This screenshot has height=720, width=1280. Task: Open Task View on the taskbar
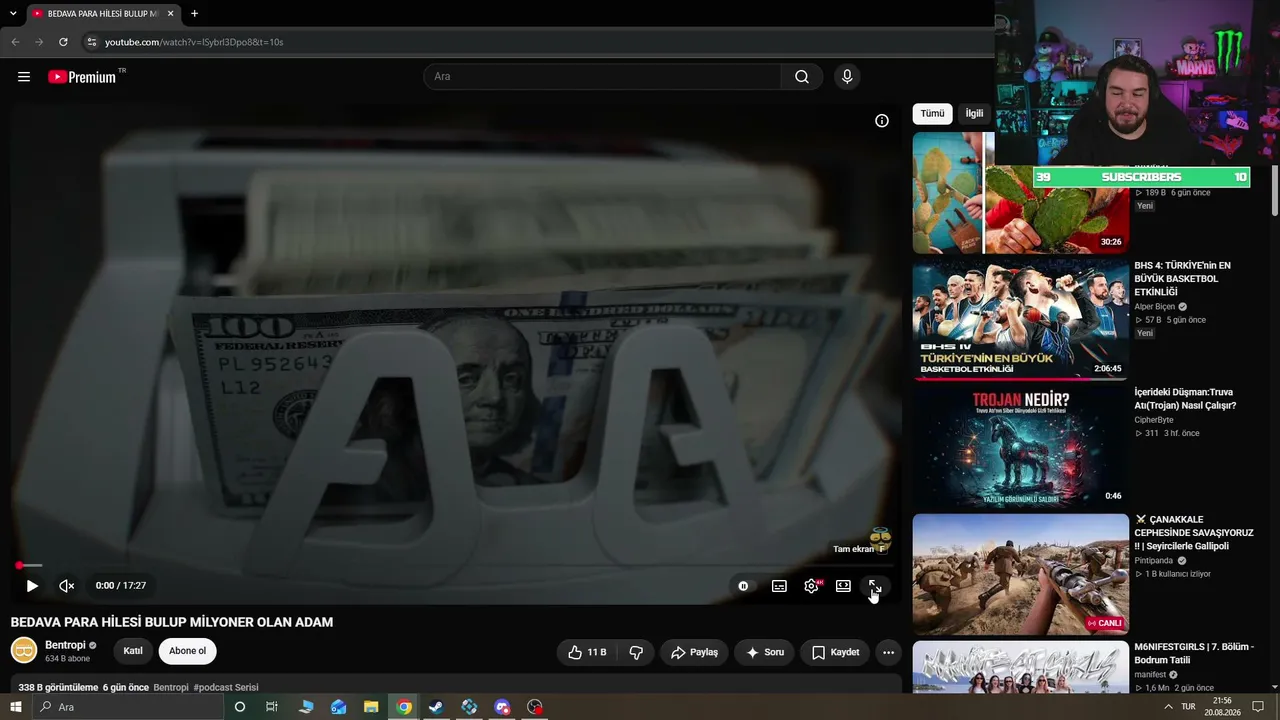pyautogui.click(x=271, y=707)
